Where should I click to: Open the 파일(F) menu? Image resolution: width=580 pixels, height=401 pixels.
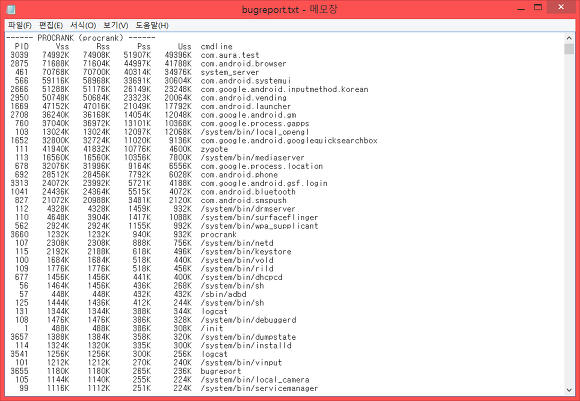click(19, 25)
